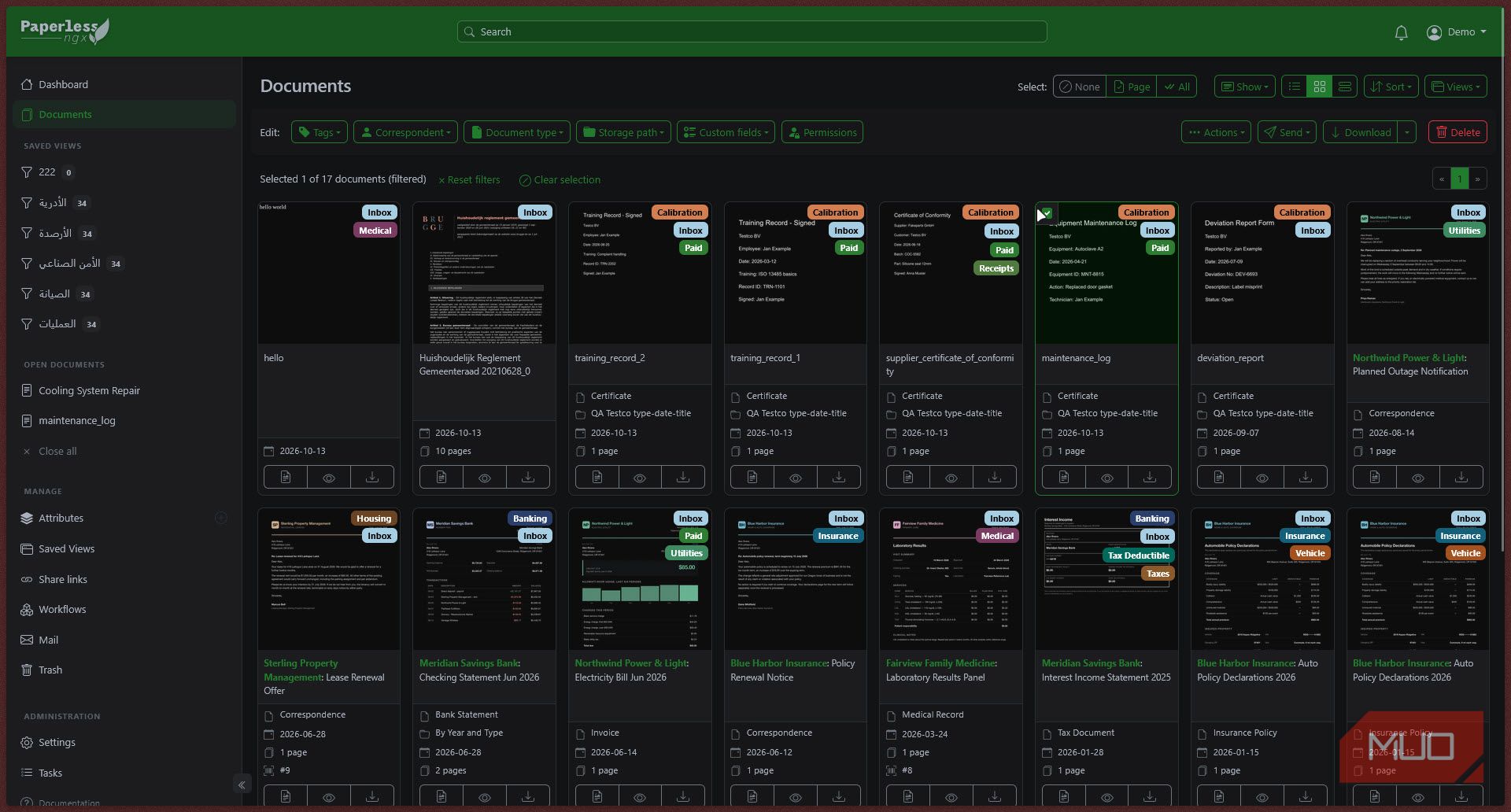This screenshot has width=1511, height=812.
Task: Click the Paperless-ngx logo
Action: (65, 31)
